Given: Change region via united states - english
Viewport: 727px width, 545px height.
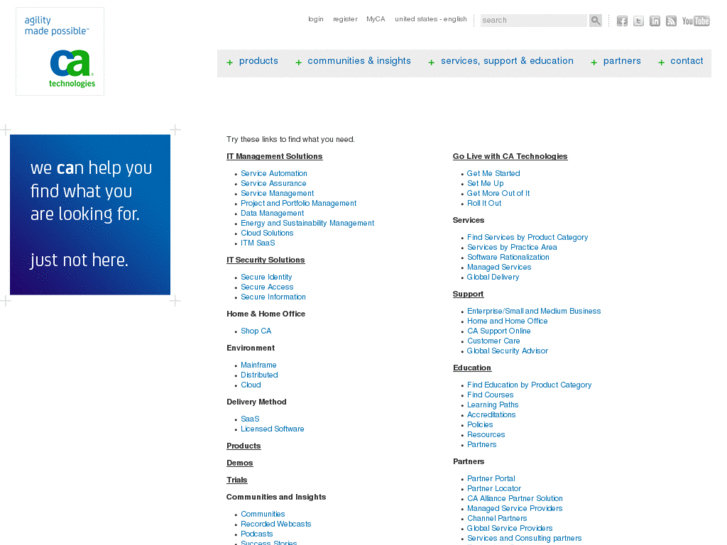Looking at the screenshot, I should (x=431, y=19).
